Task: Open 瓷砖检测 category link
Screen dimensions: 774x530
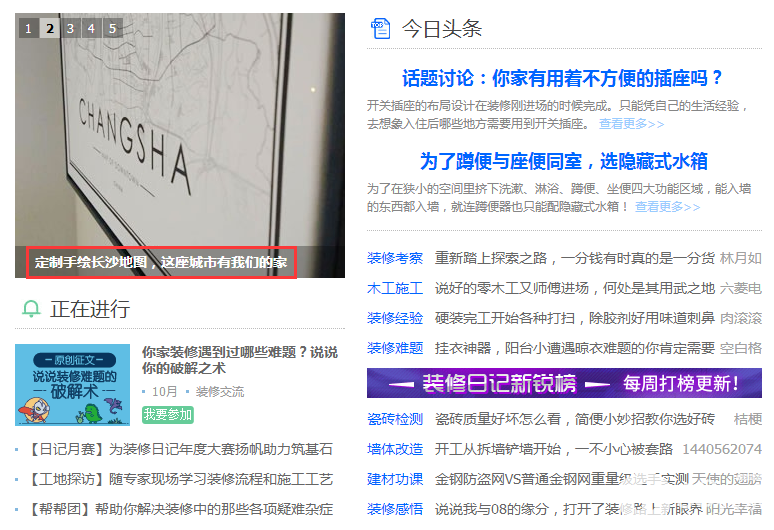Action: 395,419
